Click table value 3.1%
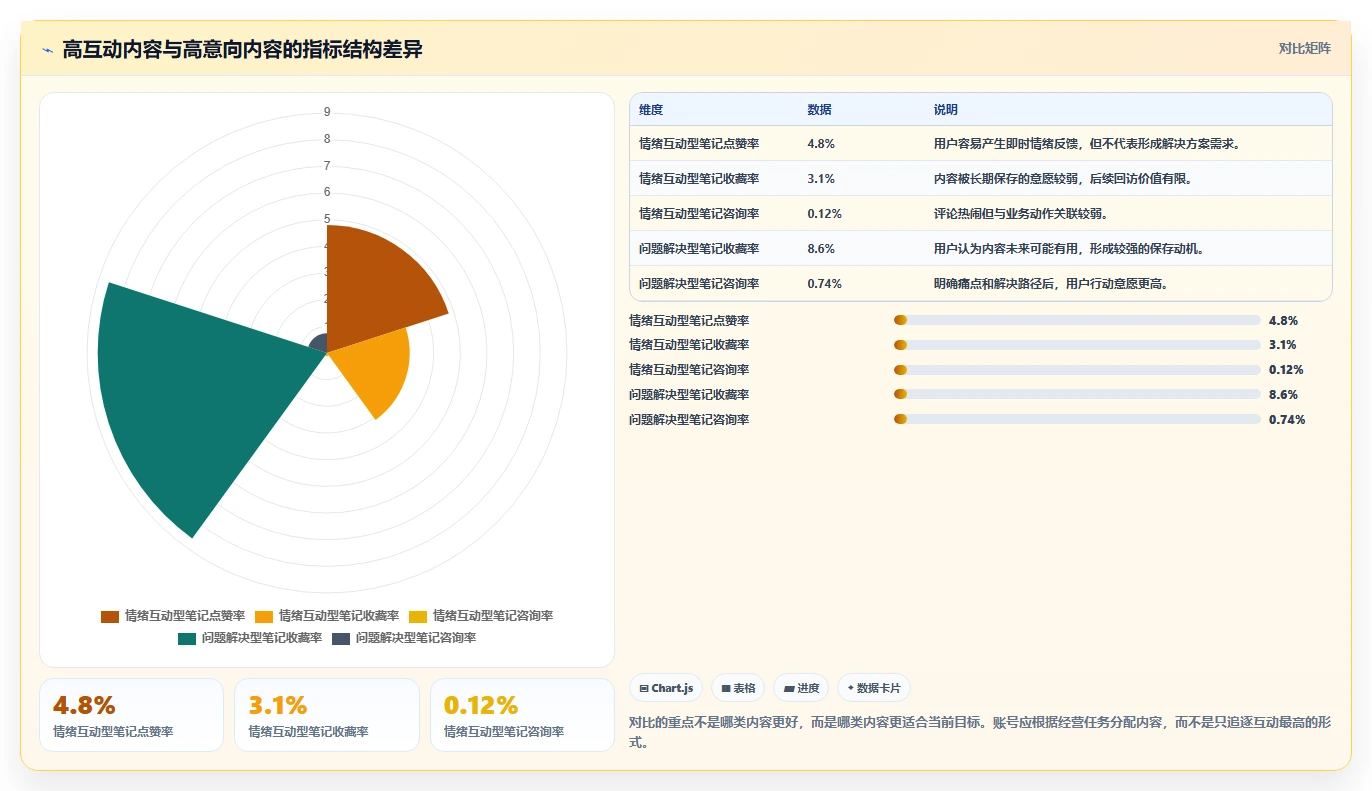This screenshot has height=791, width=1372. pyautogui.click(x=821, y=179)
